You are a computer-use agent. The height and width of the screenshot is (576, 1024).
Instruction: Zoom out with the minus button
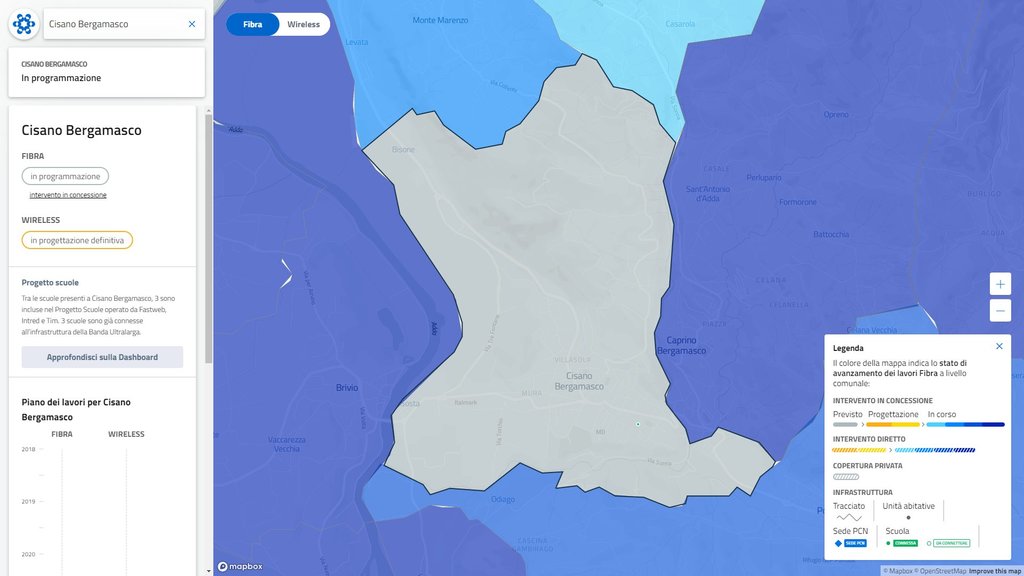[x=1000, y=310]
